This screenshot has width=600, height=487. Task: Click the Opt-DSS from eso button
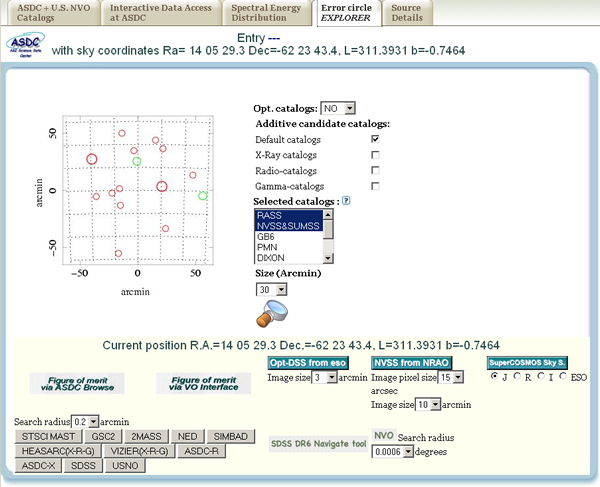[x=308, y=363]
